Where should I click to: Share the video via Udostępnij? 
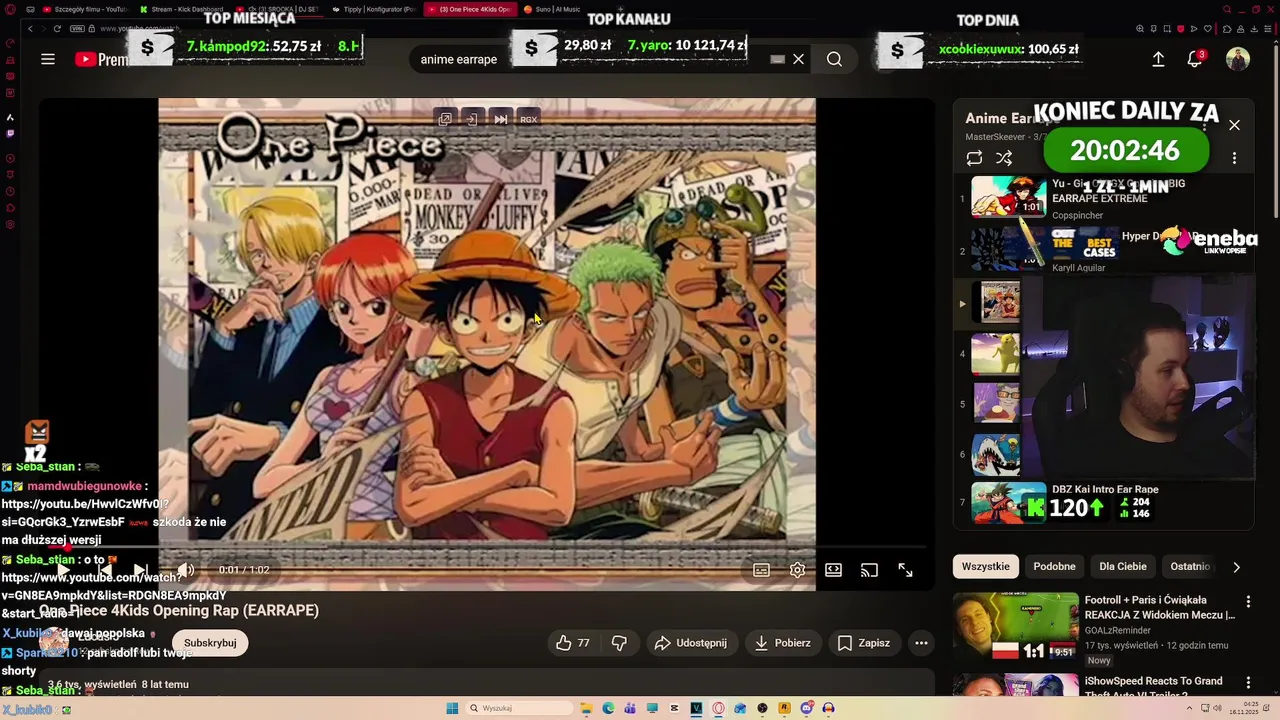click(691, 643)
